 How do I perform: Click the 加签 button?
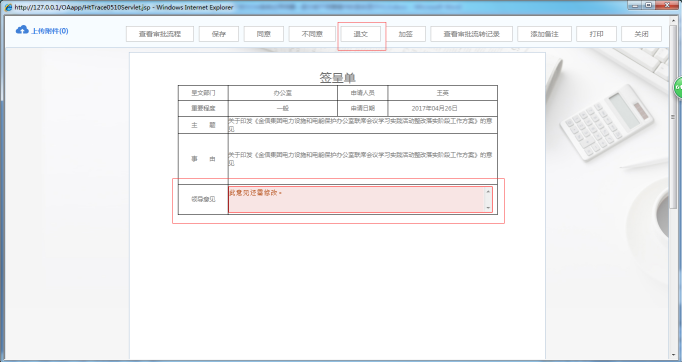(x=405, y=34)
